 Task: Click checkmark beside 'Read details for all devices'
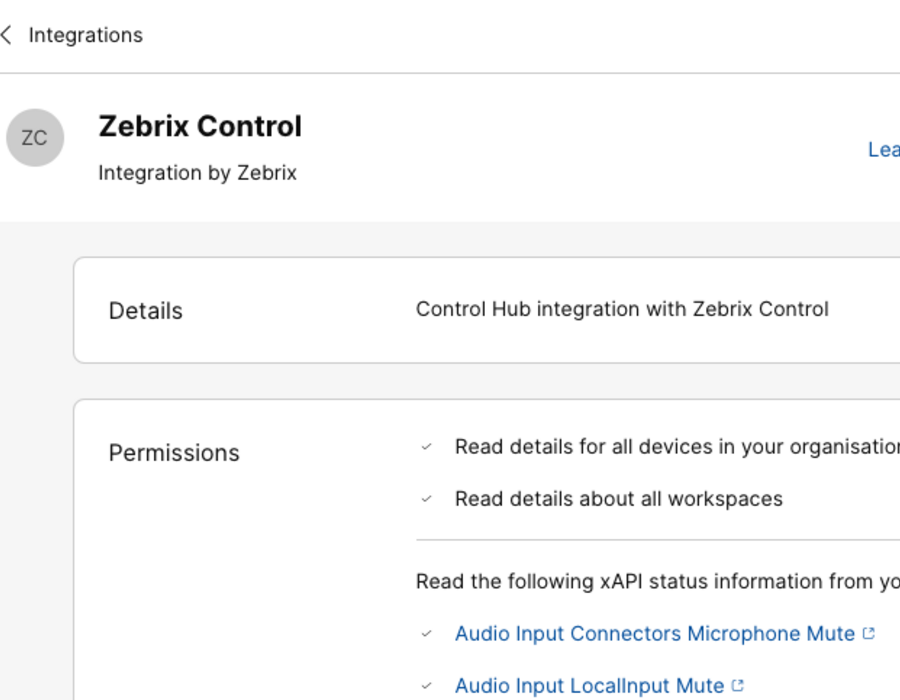coord(426,446)
